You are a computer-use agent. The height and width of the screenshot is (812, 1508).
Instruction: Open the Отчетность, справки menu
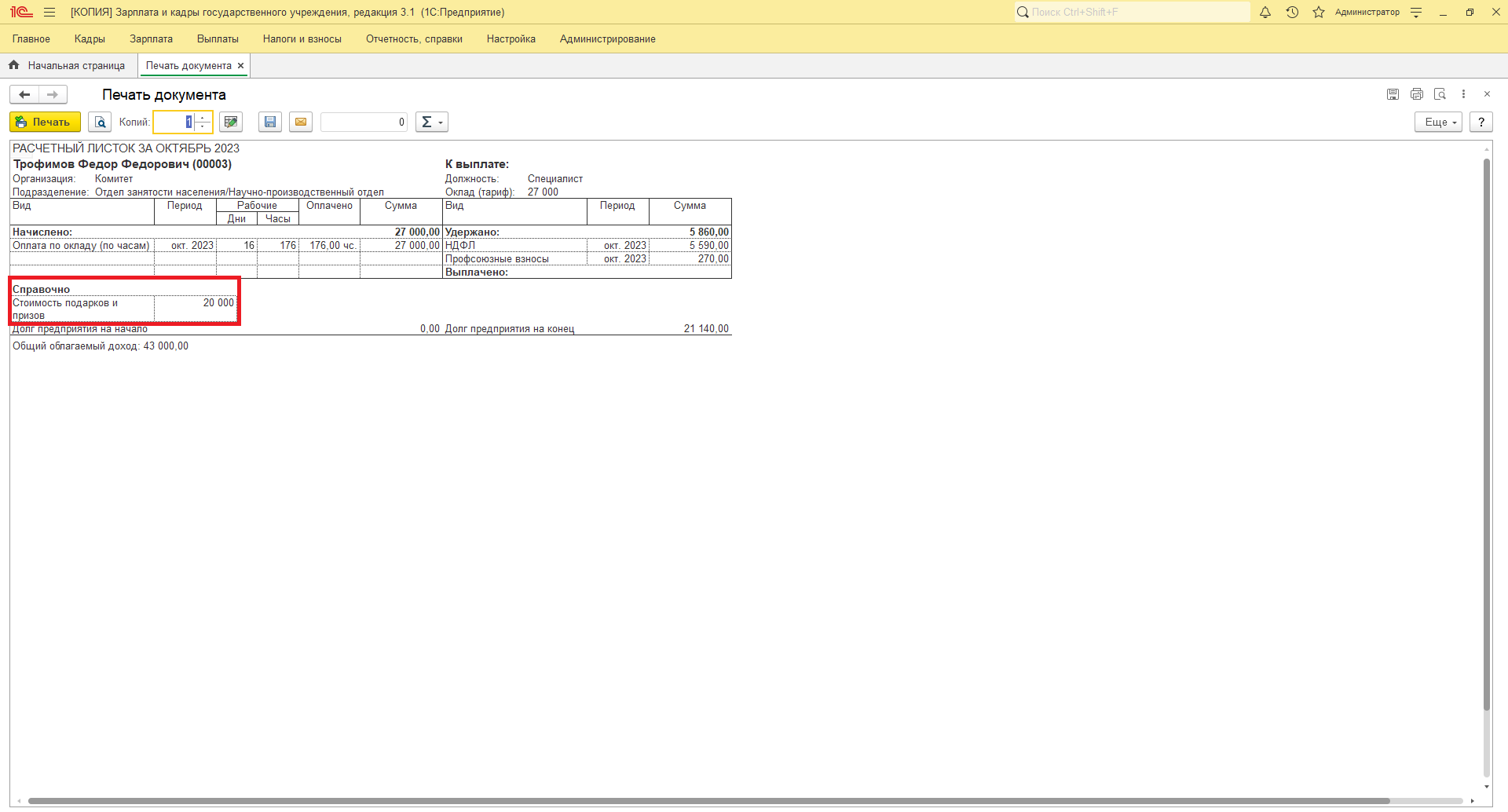pos(414,38)
